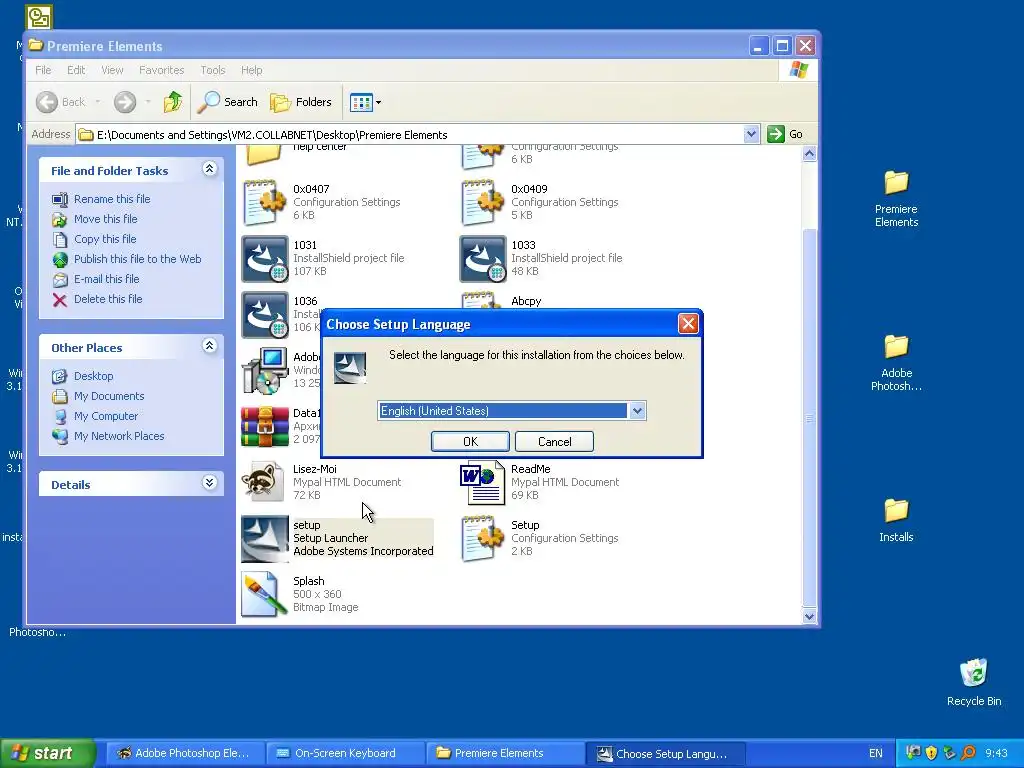Viewport: 1024px width, 768px height.
Task: Open the Help menu
Action: 251,70
